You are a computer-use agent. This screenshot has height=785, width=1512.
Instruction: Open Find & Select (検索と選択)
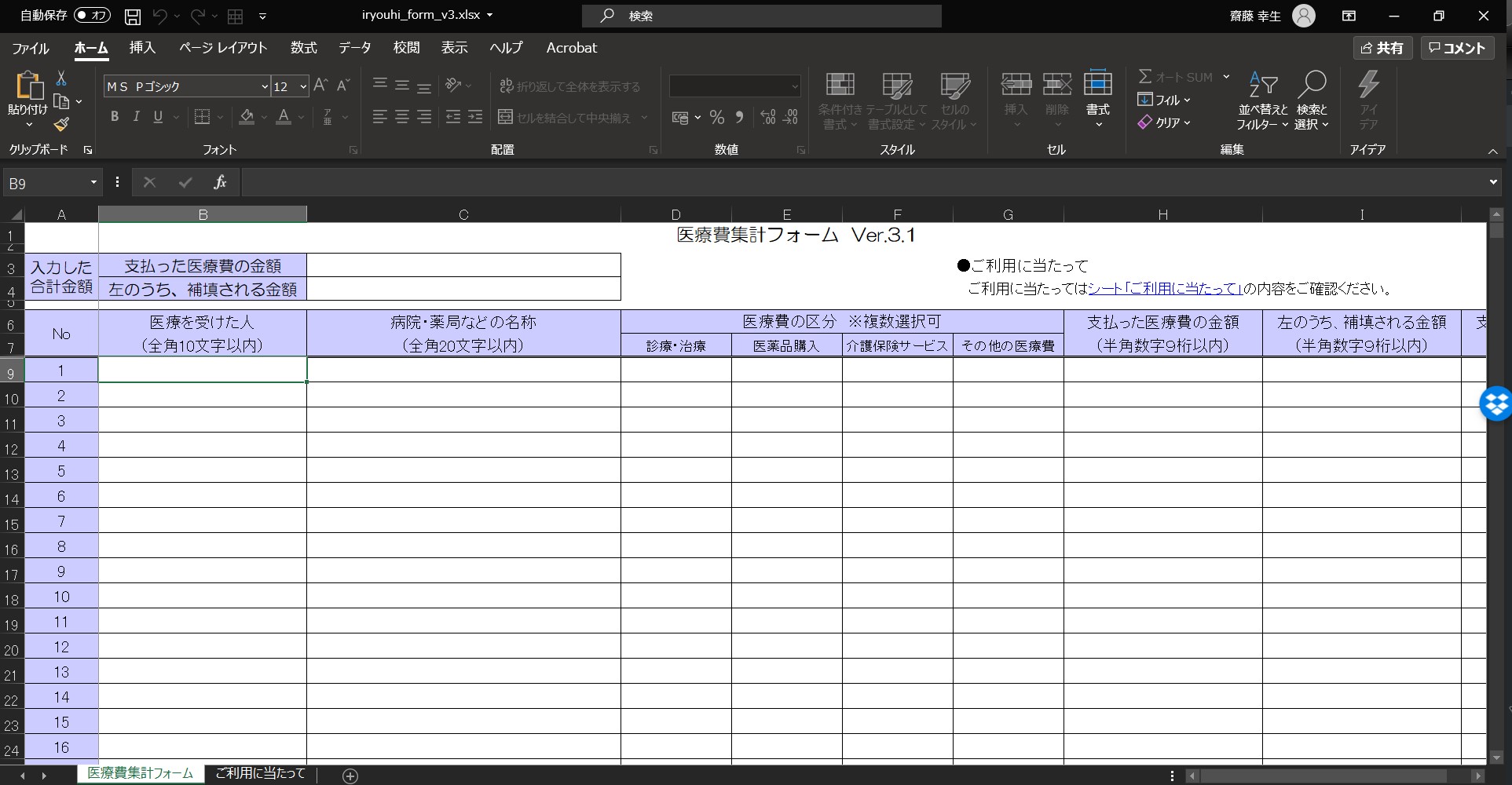(x=1312, y=100)
